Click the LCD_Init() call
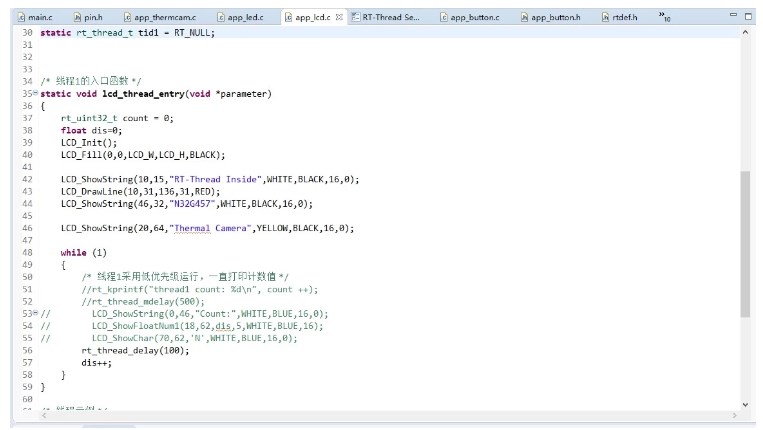 click(x=89, y=143)
